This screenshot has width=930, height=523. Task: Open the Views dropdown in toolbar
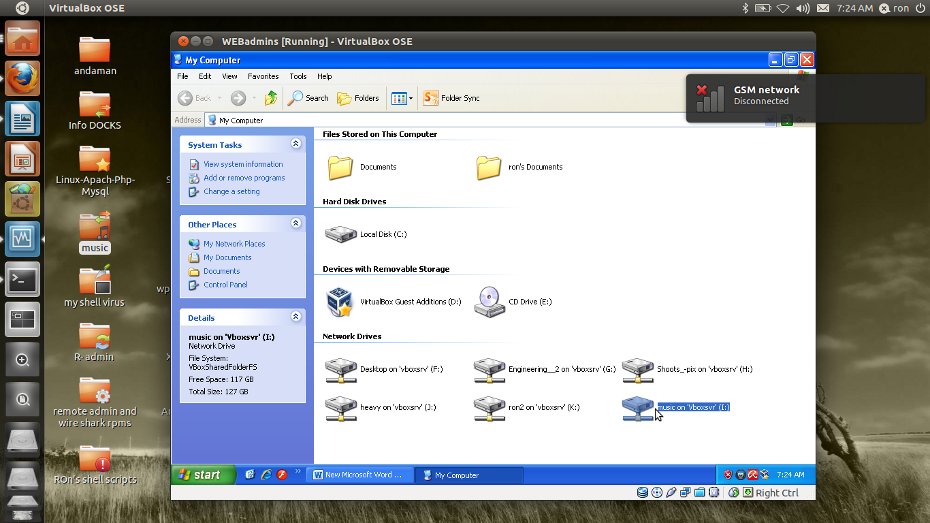coord(401,98)
